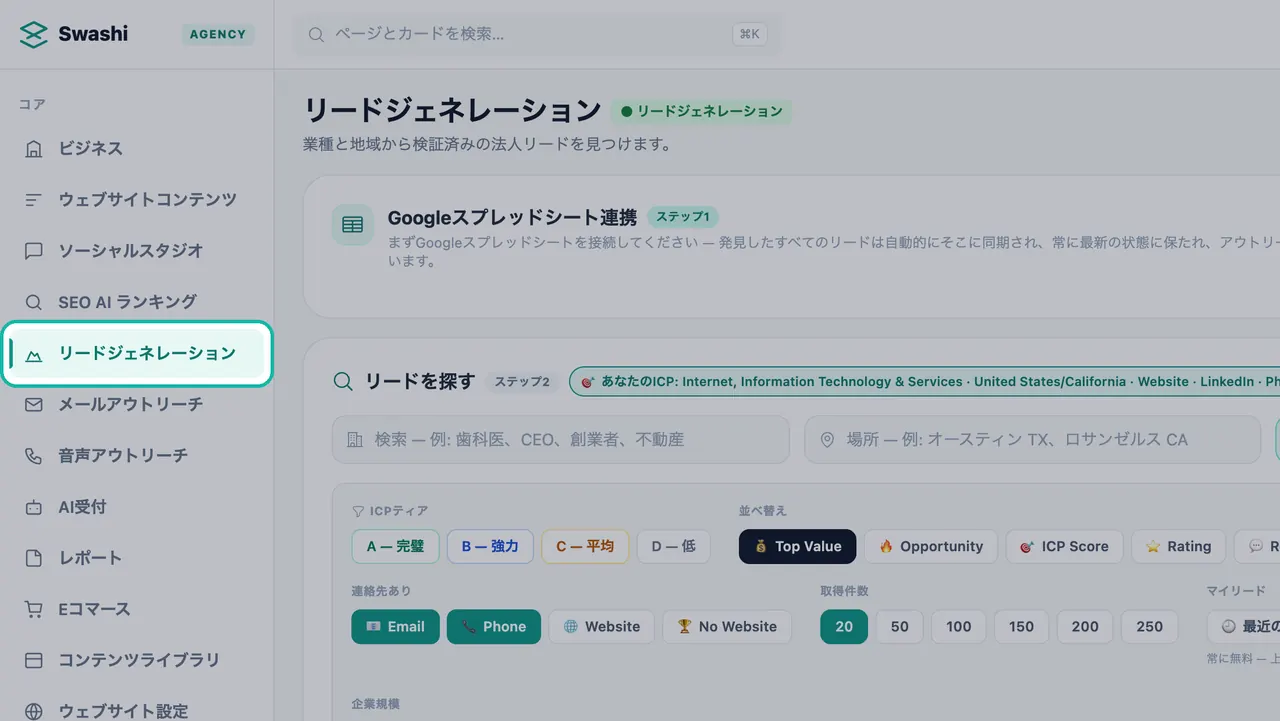
Task: Click the AGENCY plan badge
Action: click(x=218, y=34)
